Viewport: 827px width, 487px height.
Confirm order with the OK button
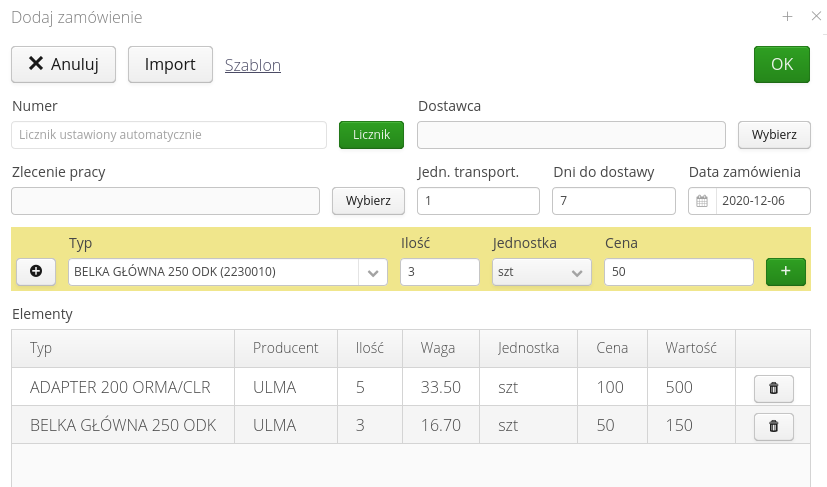point(781,64)
